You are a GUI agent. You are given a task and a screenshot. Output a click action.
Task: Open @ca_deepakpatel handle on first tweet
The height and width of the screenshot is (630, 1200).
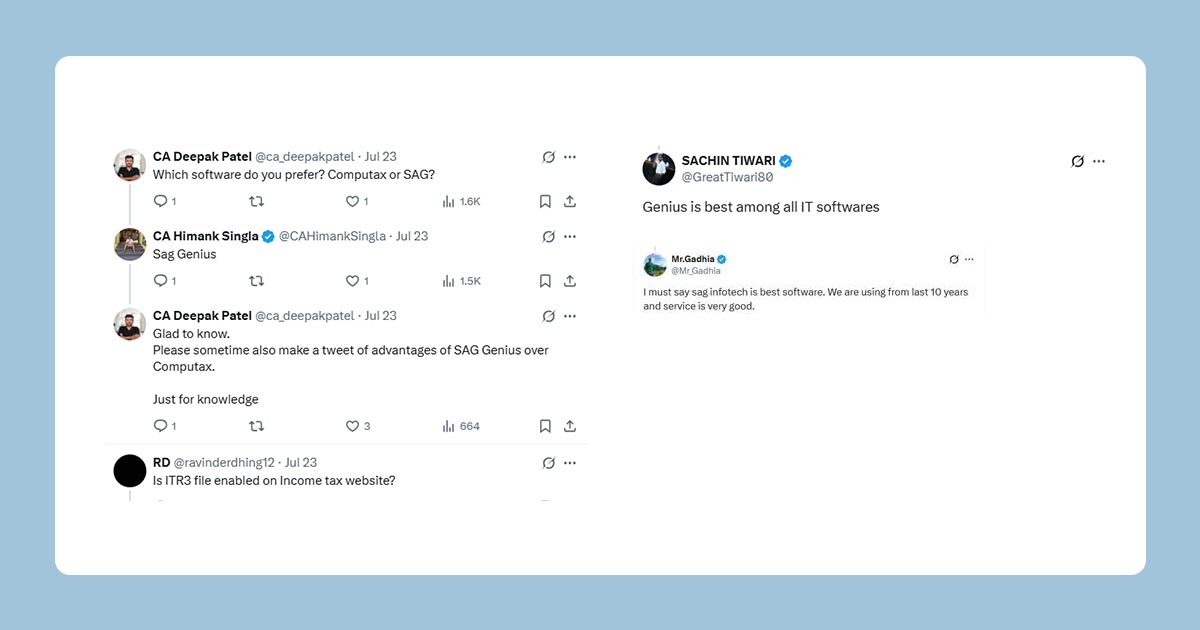[305, 157]
